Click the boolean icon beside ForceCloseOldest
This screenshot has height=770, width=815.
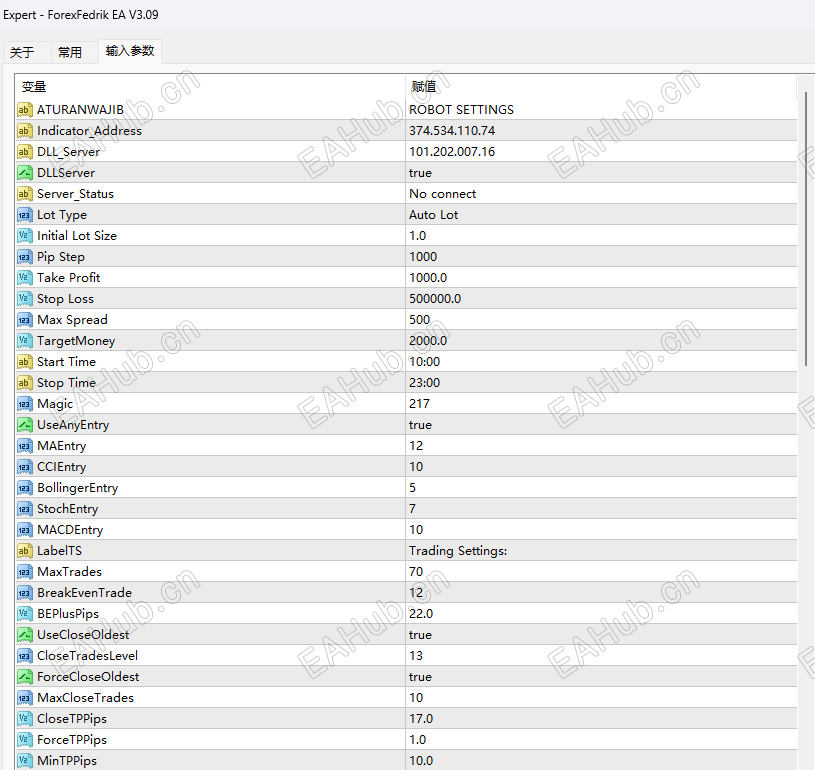pos(24,677)
